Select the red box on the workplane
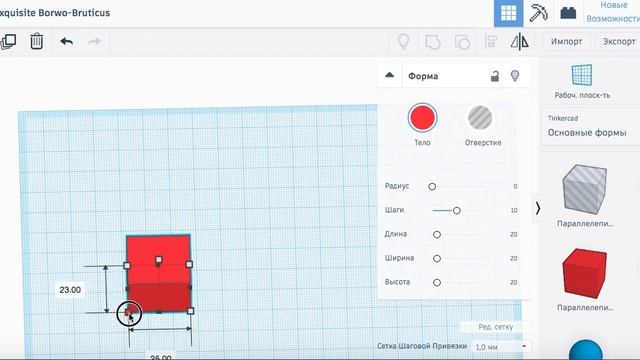Screen dimensions: 640x360 click(x=159, y=273)
